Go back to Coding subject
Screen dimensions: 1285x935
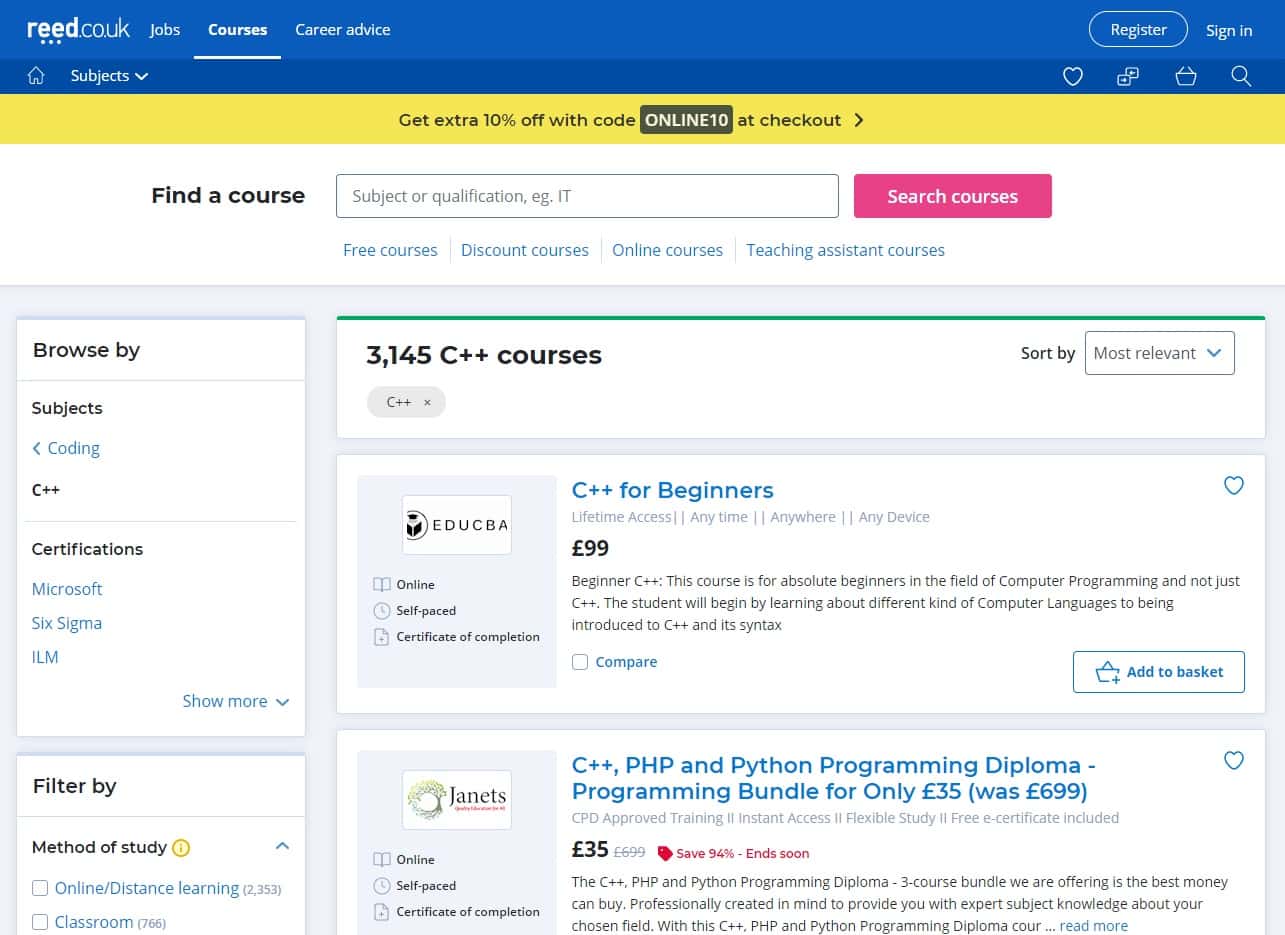coord(66,448)
